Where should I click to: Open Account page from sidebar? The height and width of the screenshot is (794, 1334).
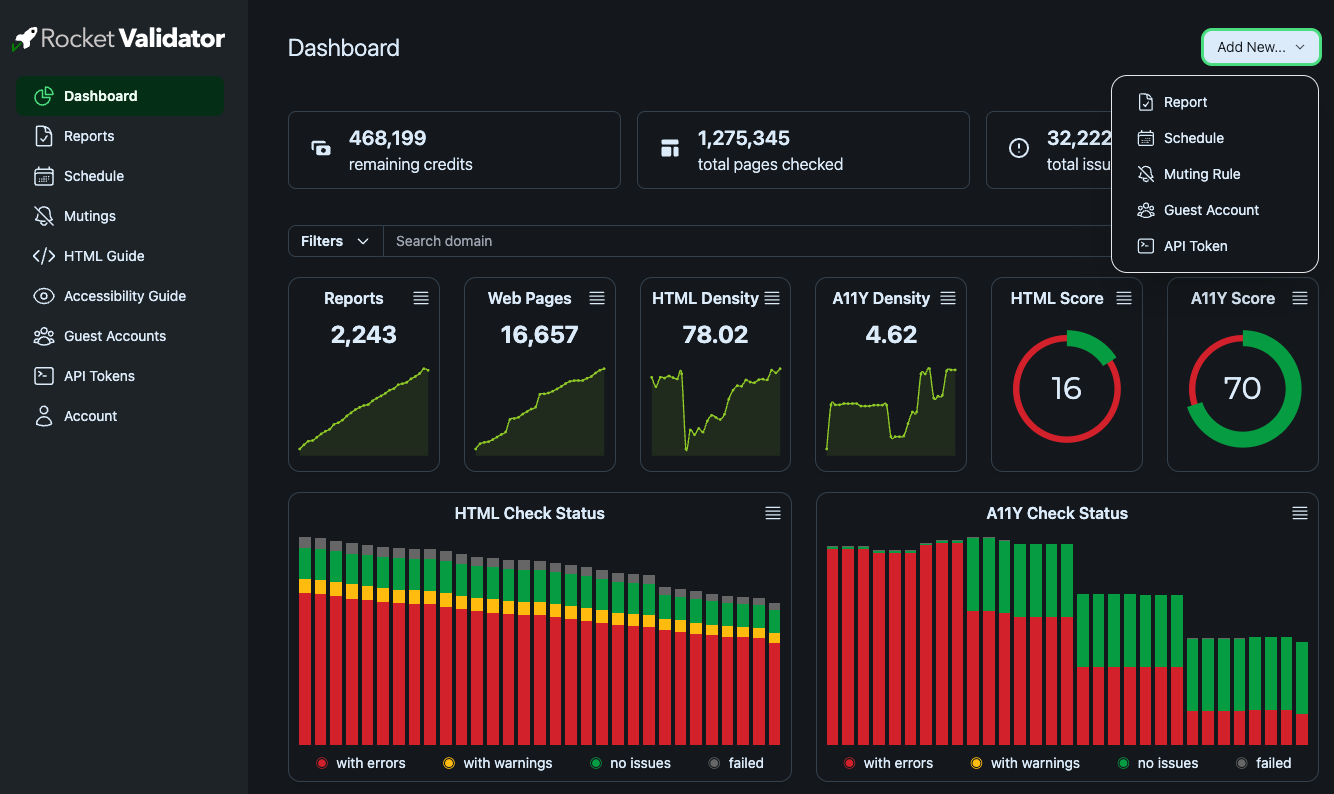(120, 416)
